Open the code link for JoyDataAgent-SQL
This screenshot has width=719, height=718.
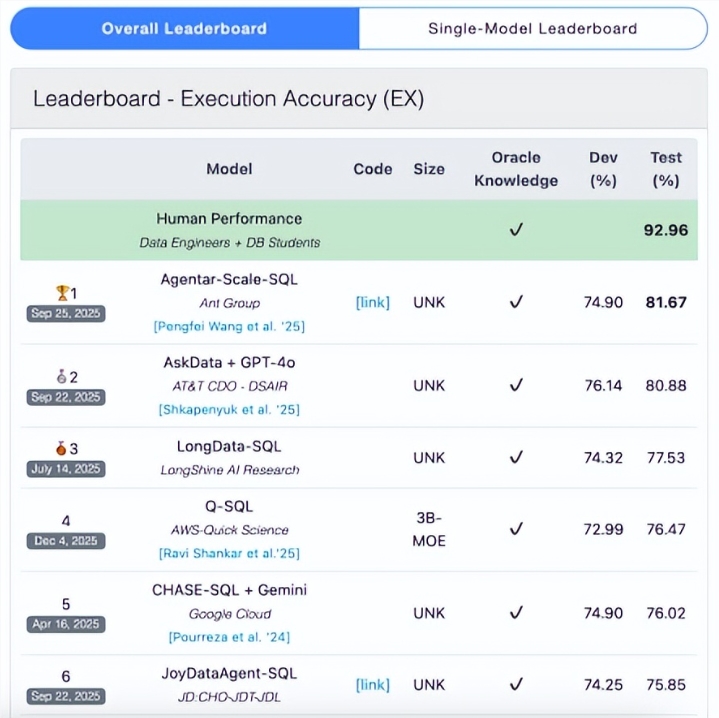coord(372,684)
